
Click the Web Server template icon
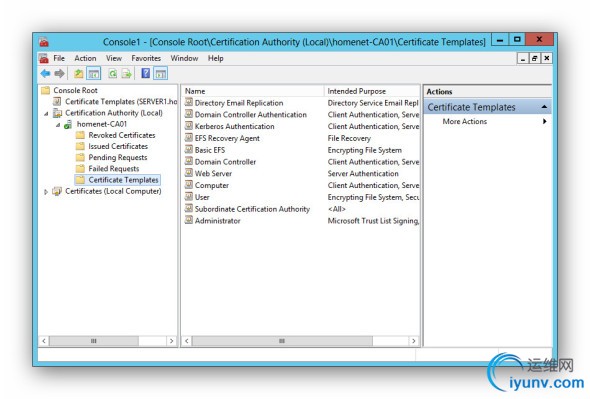(189, 173)
